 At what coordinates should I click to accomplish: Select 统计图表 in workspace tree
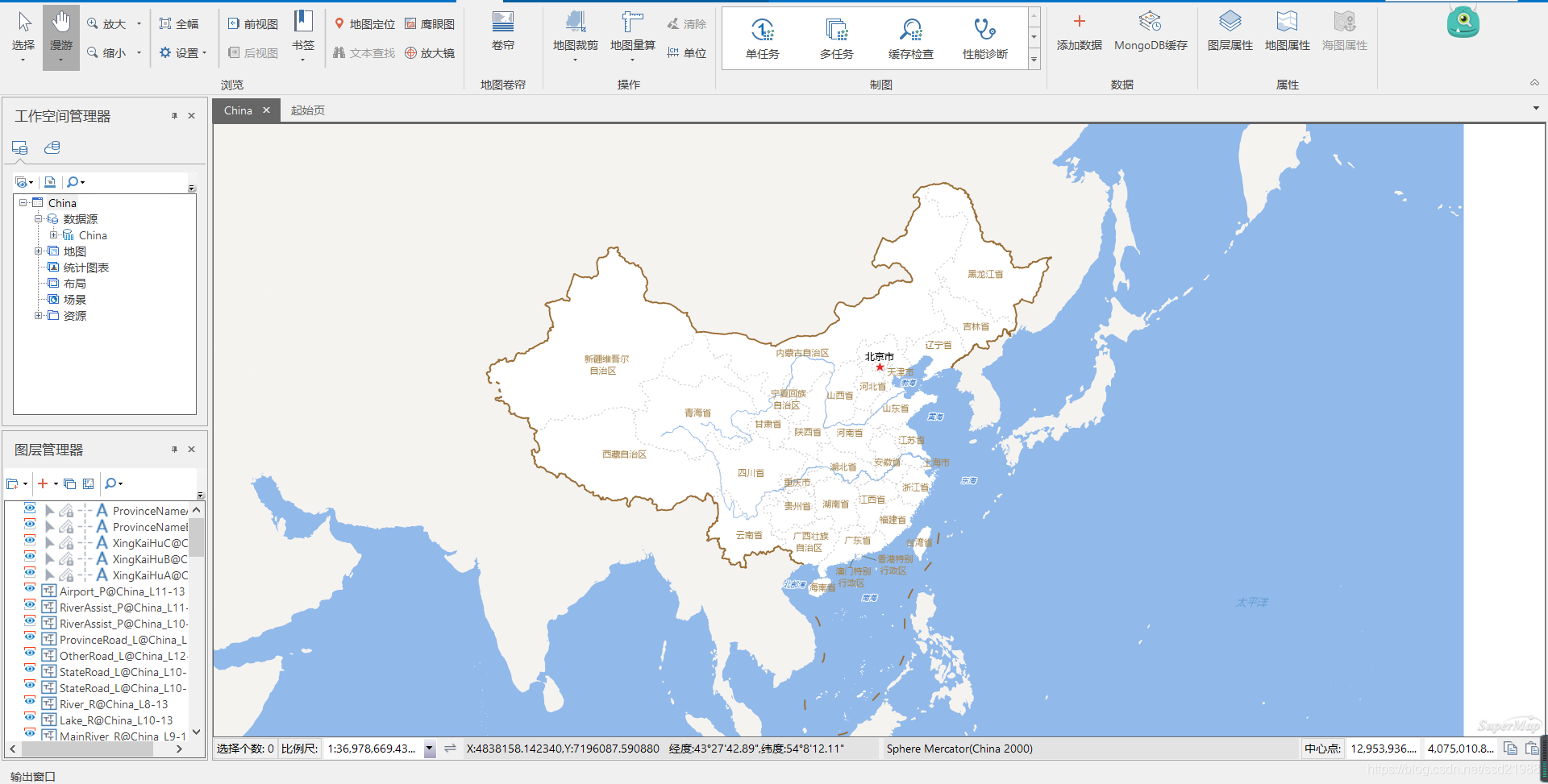(x=86, y=268)
